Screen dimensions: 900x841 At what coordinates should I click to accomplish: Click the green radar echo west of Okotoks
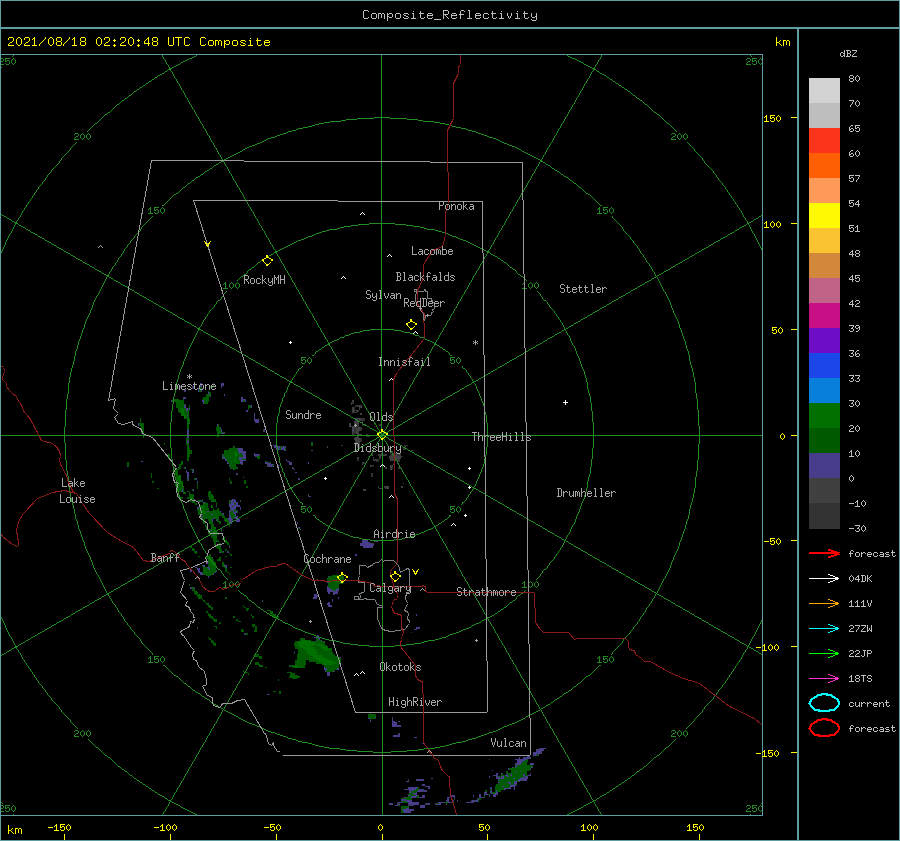(315, 653)
